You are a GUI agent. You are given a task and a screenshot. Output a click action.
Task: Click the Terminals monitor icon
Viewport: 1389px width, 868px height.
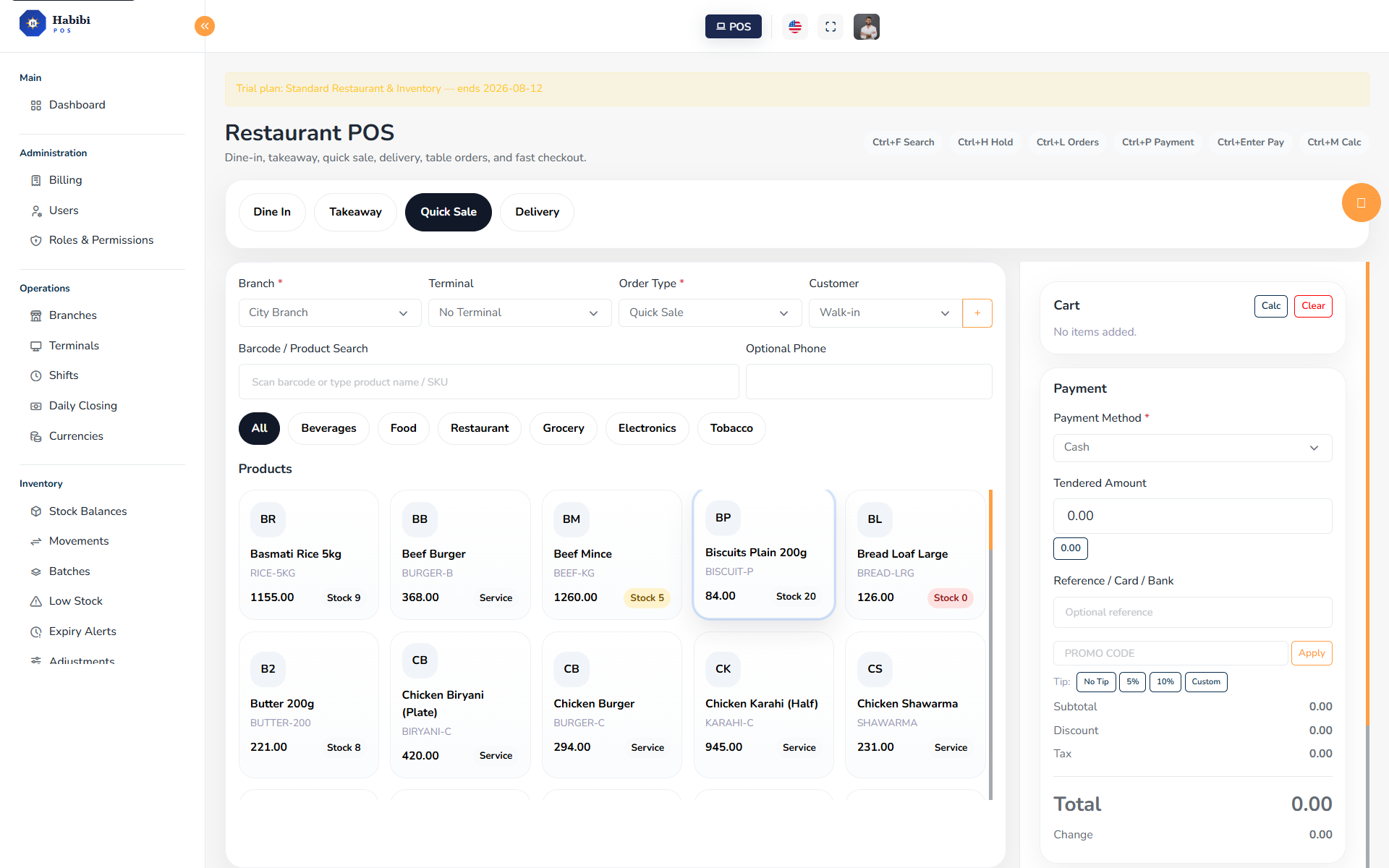click(35, 346)
